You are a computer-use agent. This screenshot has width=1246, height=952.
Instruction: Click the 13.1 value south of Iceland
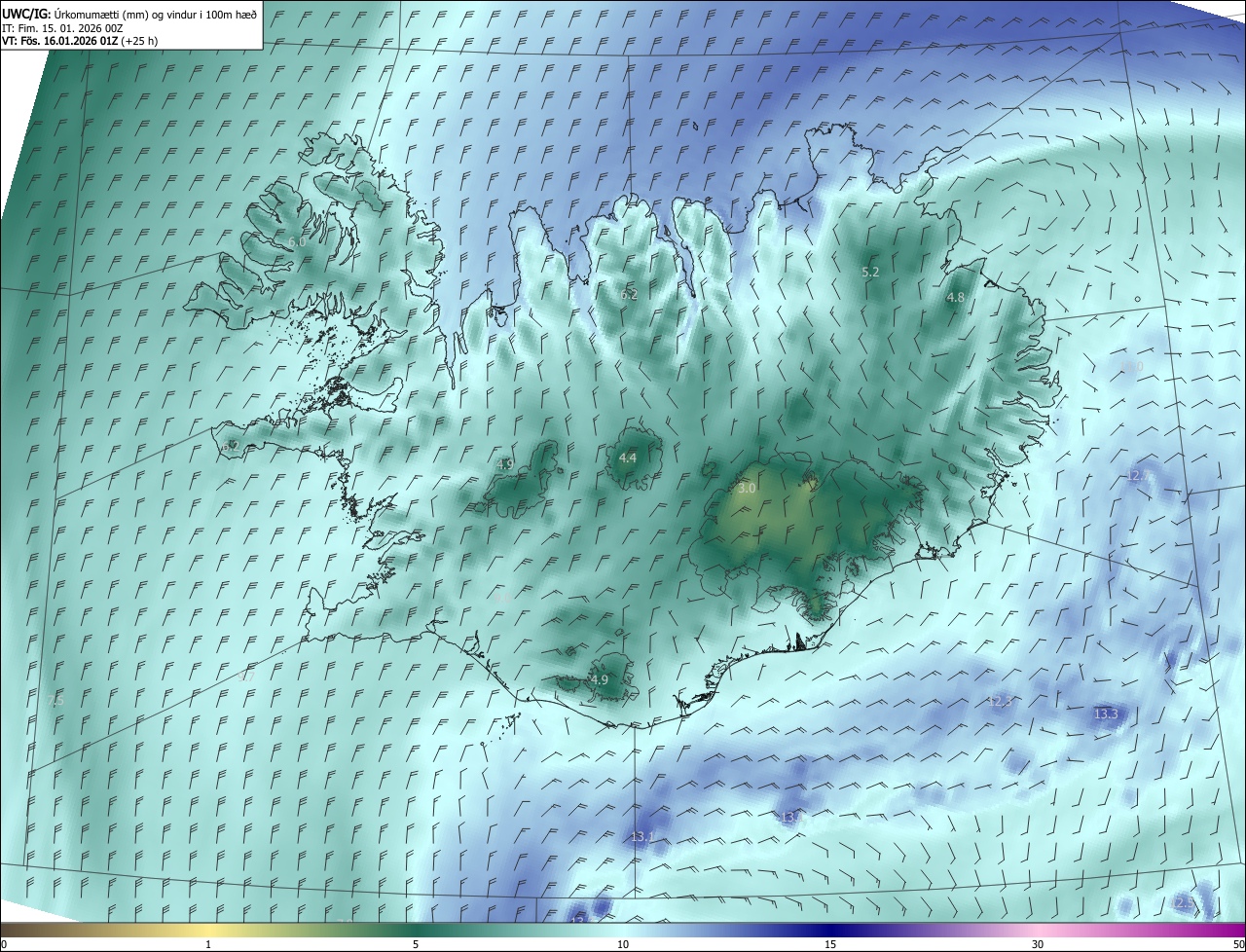pos(642,836)
